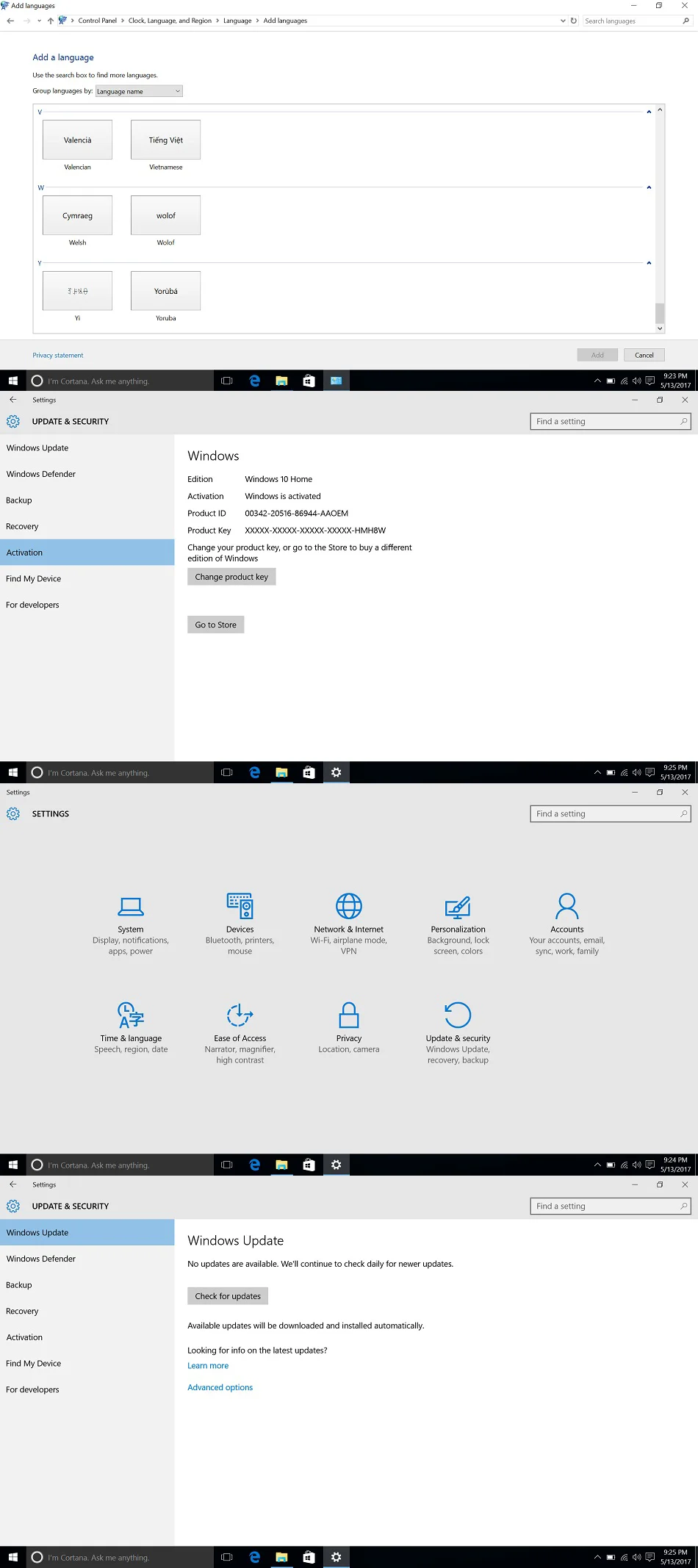Open Edge browser from the 9:23 PM taskbar

coord(254,381)
